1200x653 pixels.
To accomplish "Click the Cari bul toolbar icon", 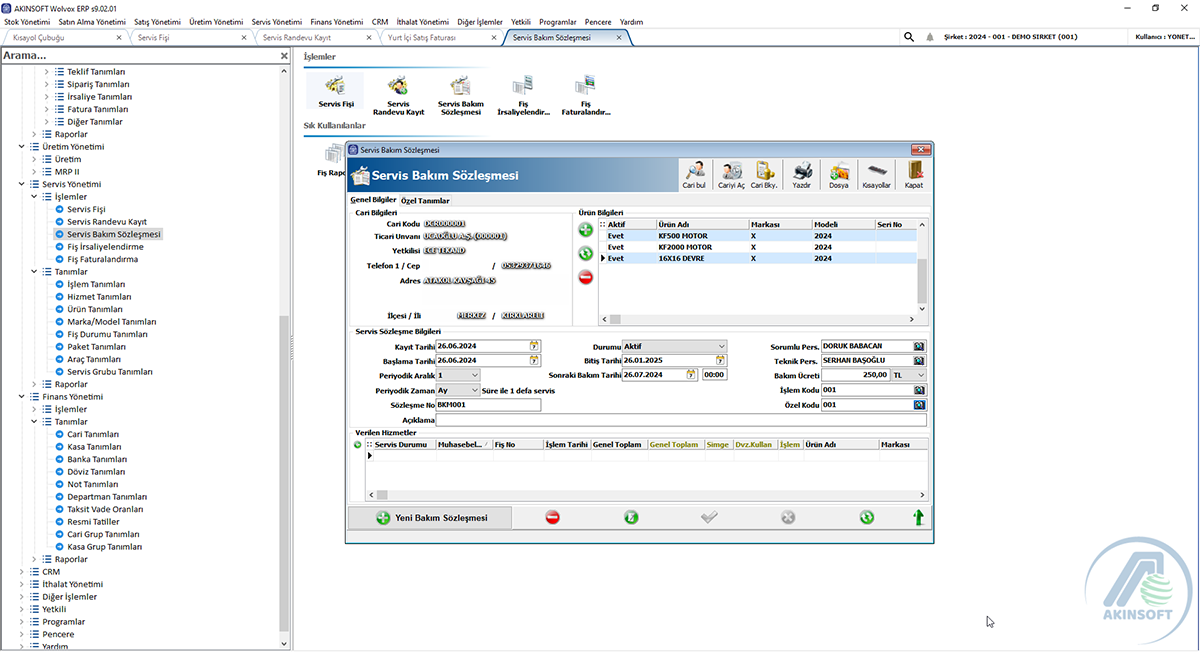I will pyautogui.click(x=694, y=174).
